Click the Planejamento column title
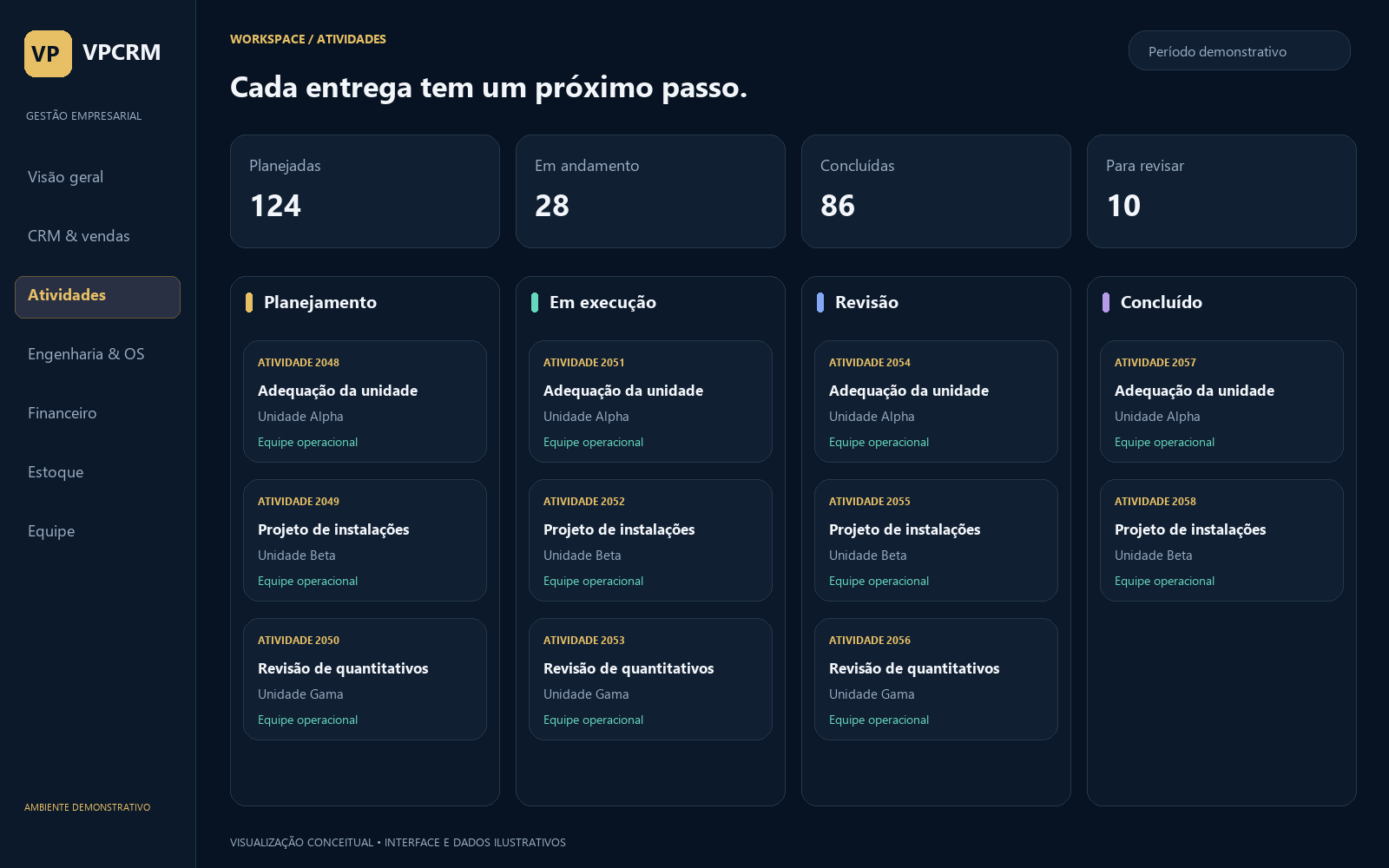The height and width of the screenshot is (868, 1389). (x=320, y=302)
